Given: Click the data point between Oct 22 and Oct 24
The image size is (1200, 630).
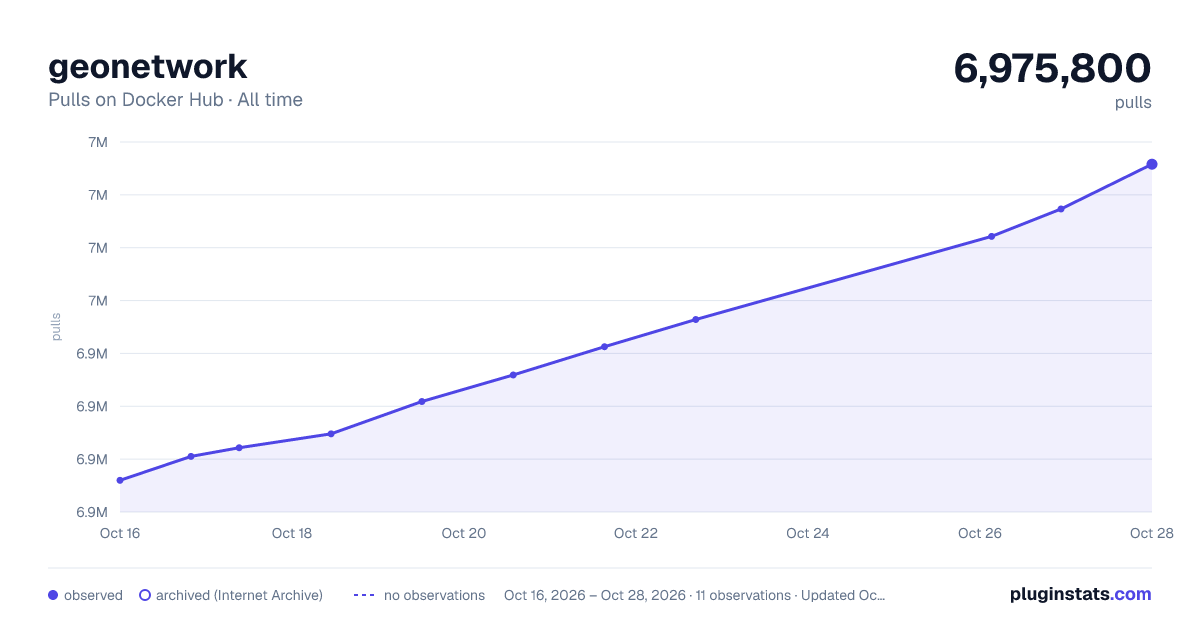Looking at the screenshot, I should tap(695, 320).
